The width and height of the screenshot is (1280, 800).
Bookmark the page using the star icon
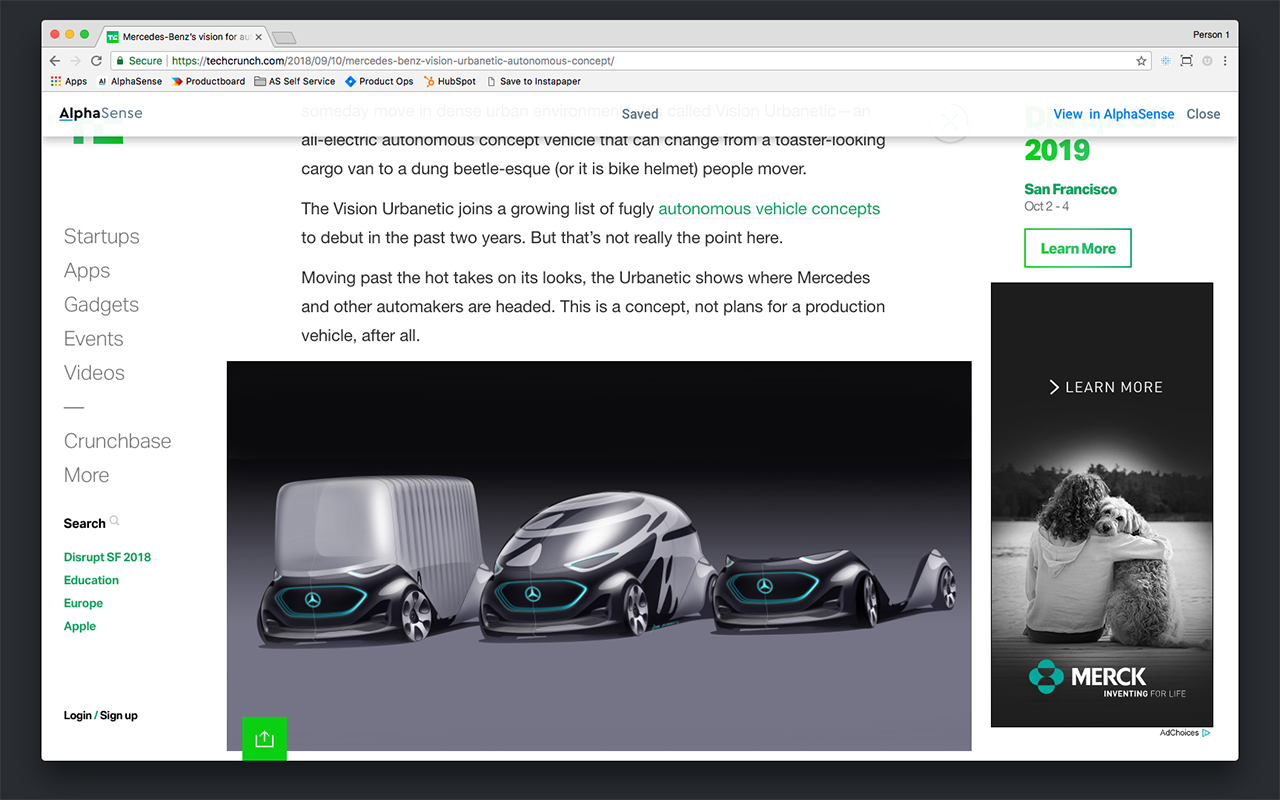point(1141,60)
